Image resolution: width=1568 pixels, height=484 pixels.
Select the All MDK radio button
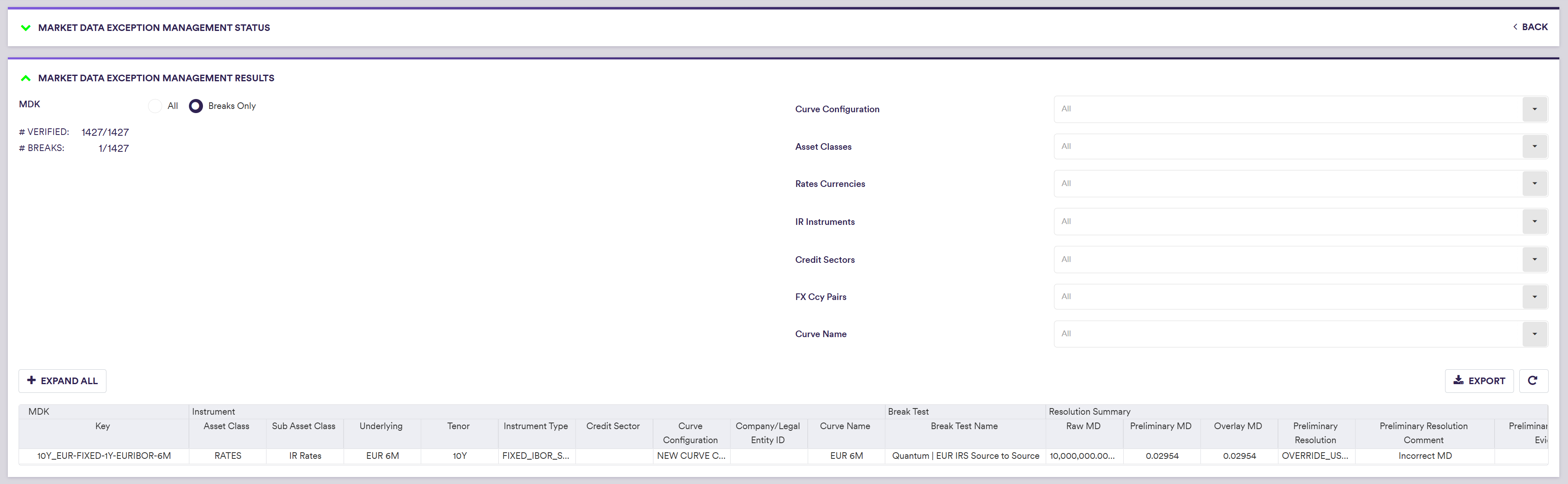pos(155,106)
